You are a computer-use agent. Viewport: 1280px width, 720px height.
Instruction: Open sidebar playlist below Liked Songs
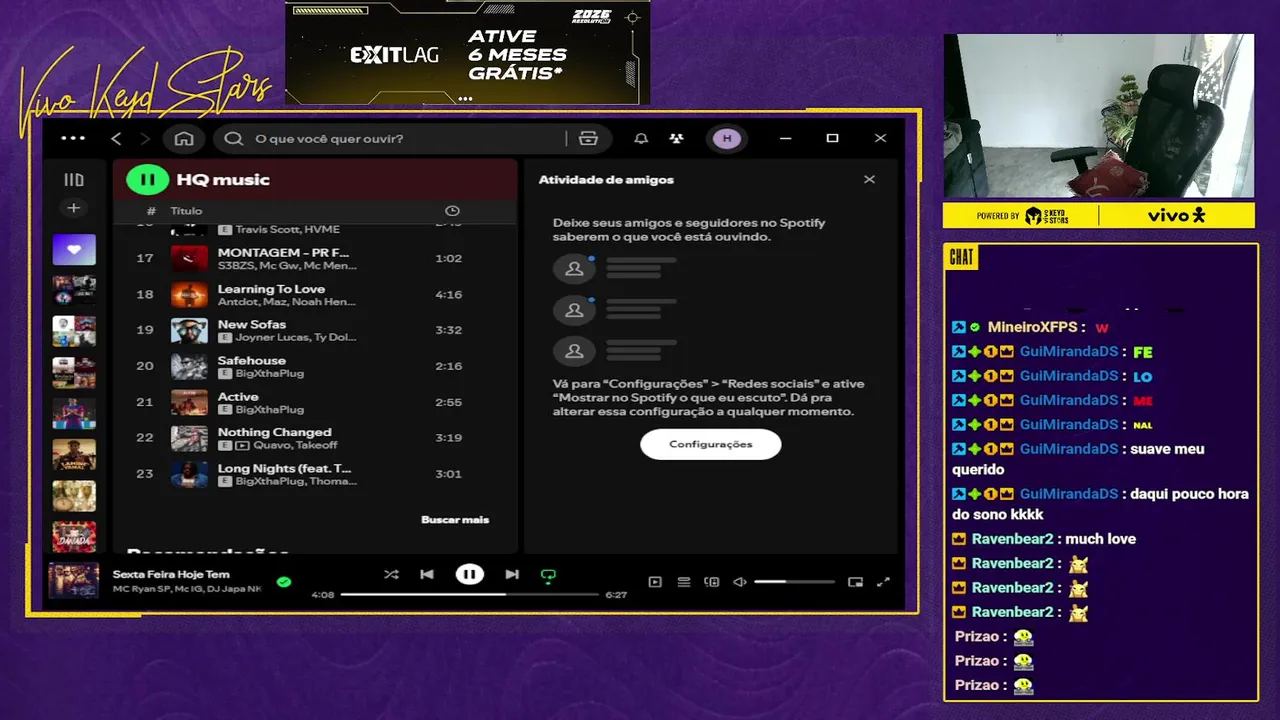[x=74, y=290]
